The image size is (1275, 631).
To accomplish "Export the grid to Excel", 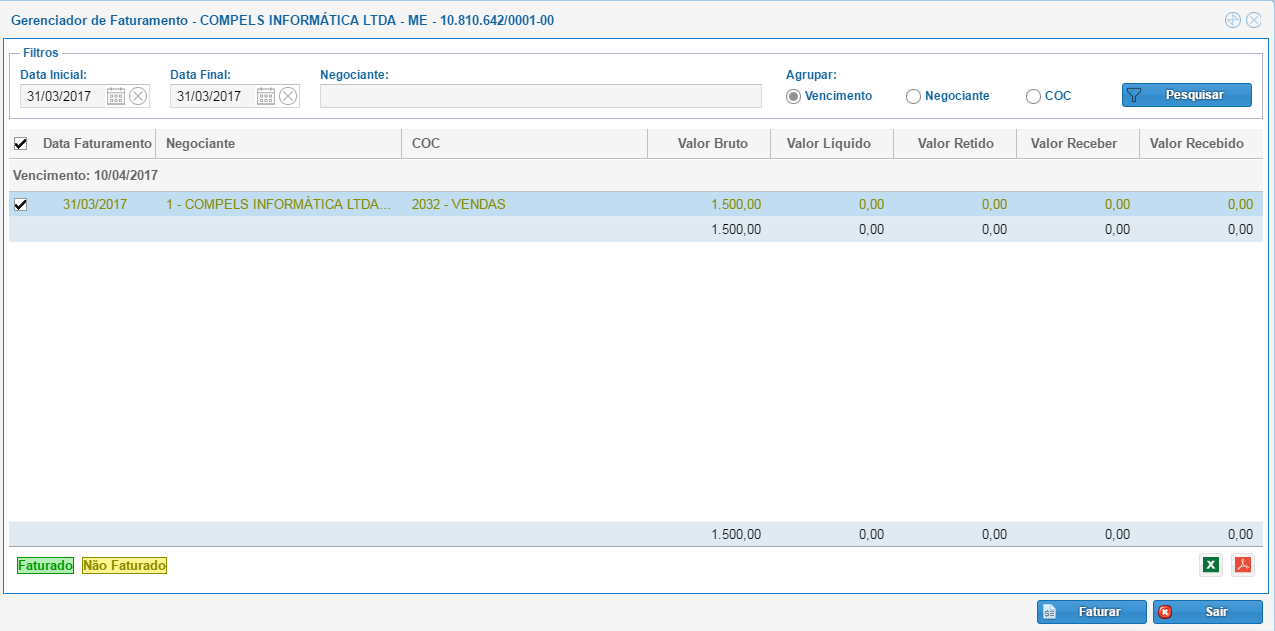I will 1211,565.
